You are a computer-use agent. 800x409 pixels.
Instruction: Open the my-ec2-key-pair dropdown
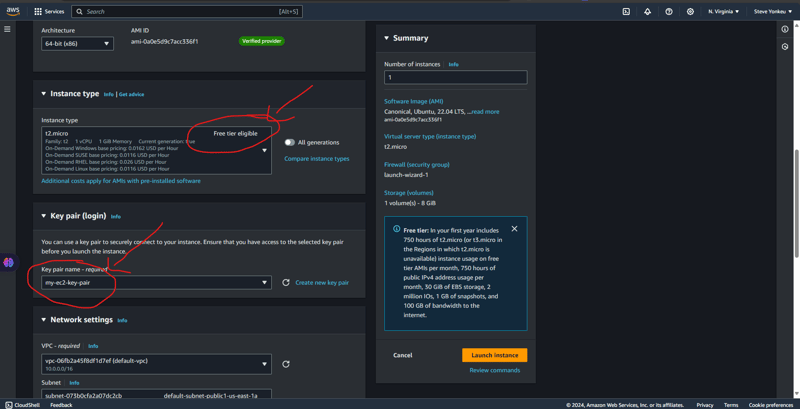156,283
